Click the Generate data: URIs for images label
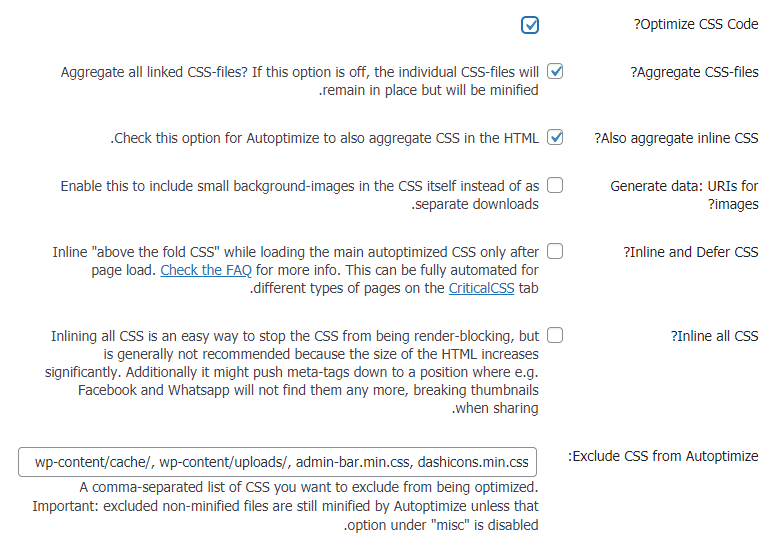Screen dimensions: 771x556 tap(684, 195)
